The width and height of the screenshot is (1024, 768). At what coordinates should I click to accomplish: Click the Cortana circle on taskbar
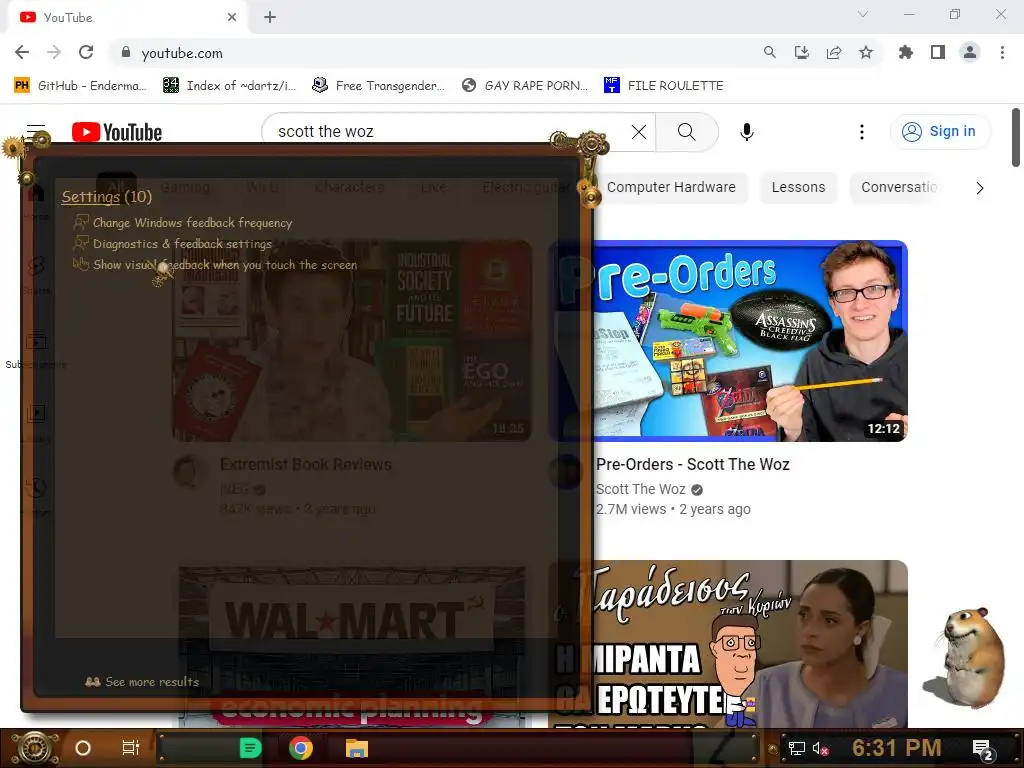(83, 748)
